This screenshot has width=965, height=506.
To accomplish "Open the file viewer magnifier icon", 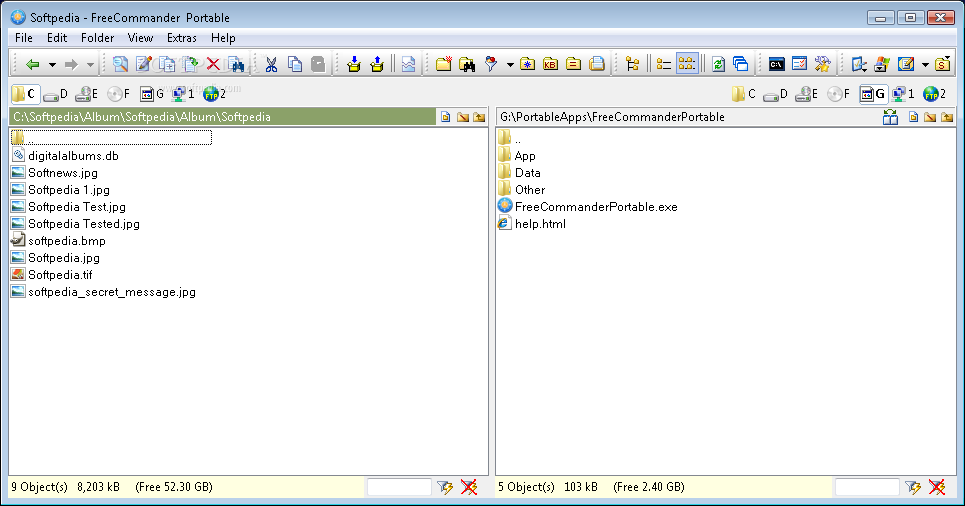I will pyautogui.click(x=120, y=64).
